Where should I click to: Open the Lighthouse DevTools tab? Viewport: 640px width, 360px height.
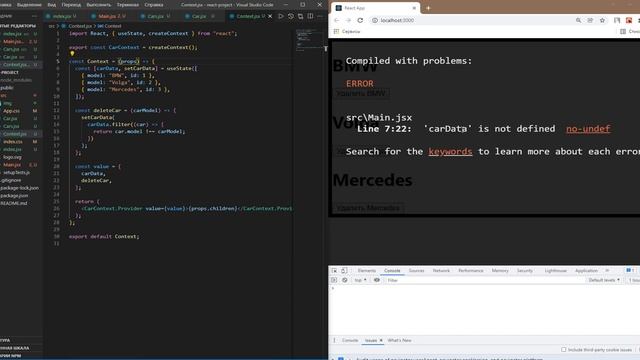(x=556, y=271)
